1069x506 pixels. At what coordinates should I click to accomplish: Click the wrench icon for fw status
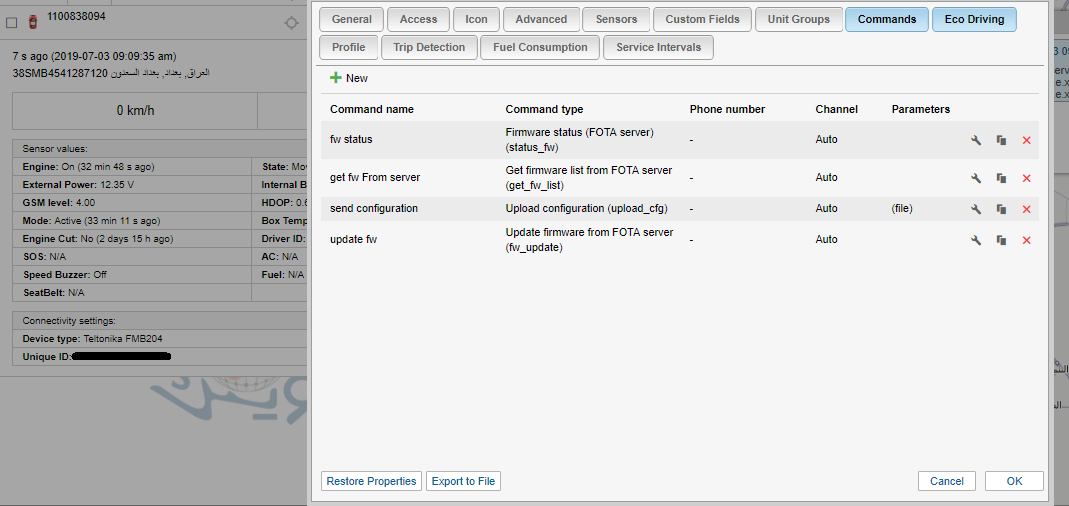pyautogui.click(x=976, y=140)
